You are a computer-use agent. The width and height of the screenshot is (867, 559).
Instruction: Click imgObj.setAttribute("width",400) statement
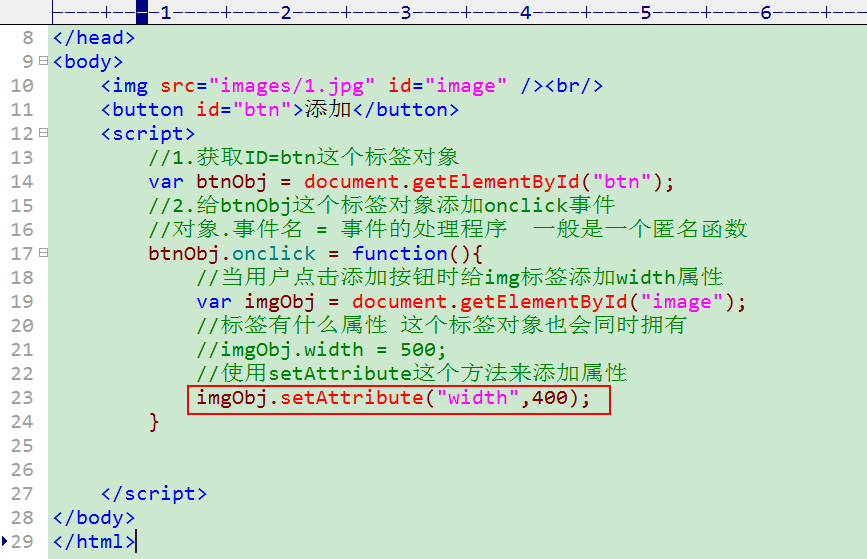click(394, 398)
